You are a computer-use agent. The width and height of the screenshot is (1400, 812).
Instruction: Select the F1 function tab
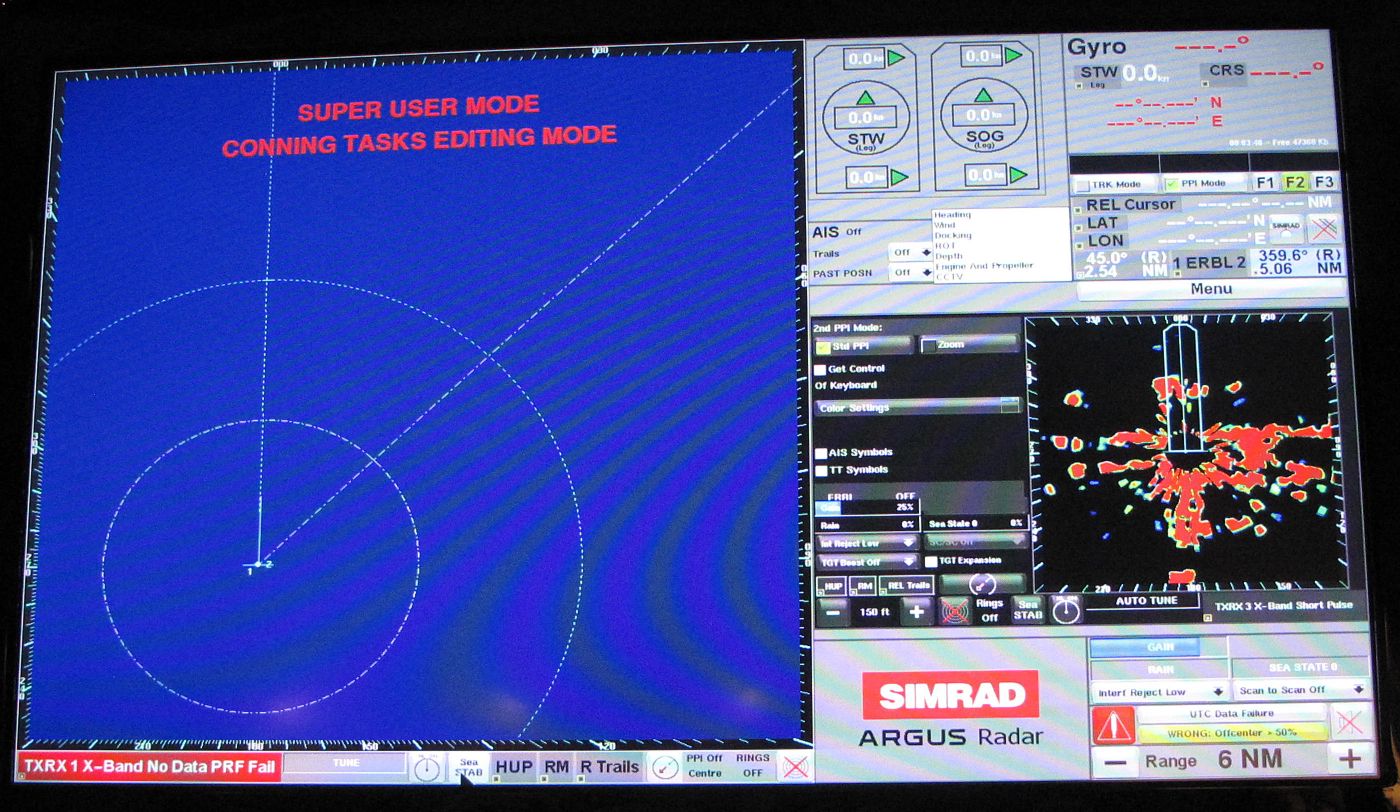coord(1265,182)
